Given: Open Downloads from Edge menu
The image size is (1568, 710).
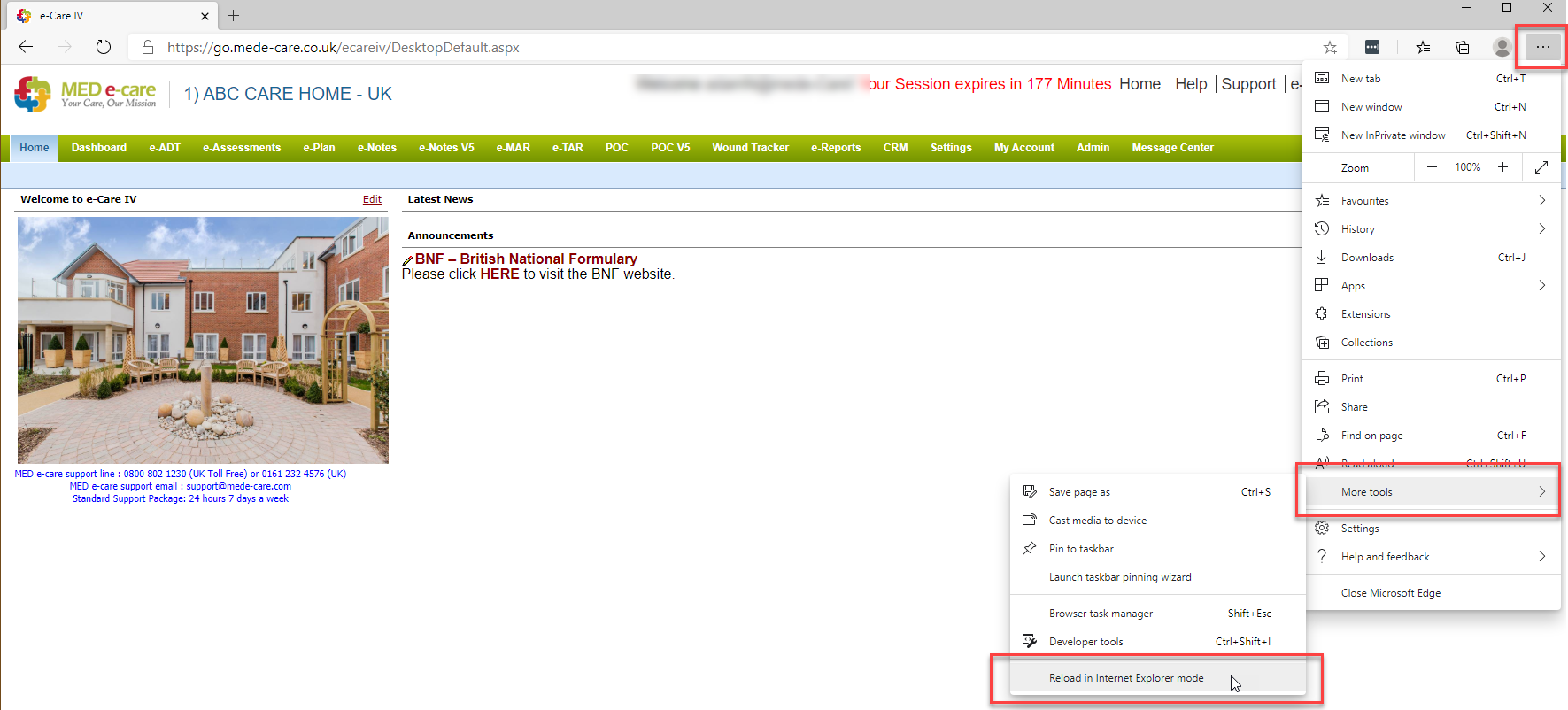Looking at the screenshot, I should 1433,258.
